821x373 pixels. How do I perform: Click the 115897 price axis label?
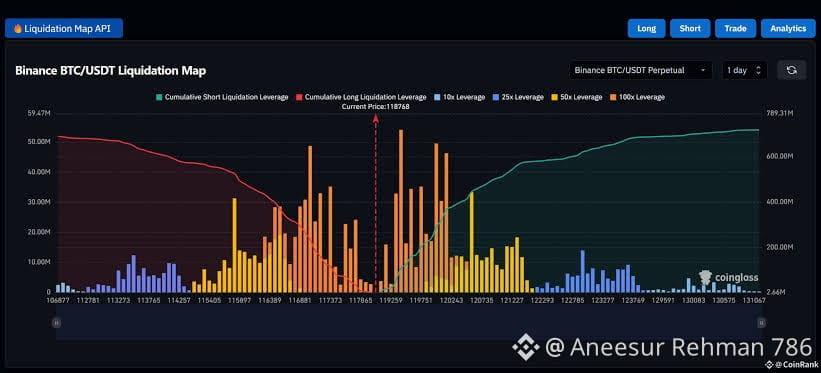pos(241,301)
